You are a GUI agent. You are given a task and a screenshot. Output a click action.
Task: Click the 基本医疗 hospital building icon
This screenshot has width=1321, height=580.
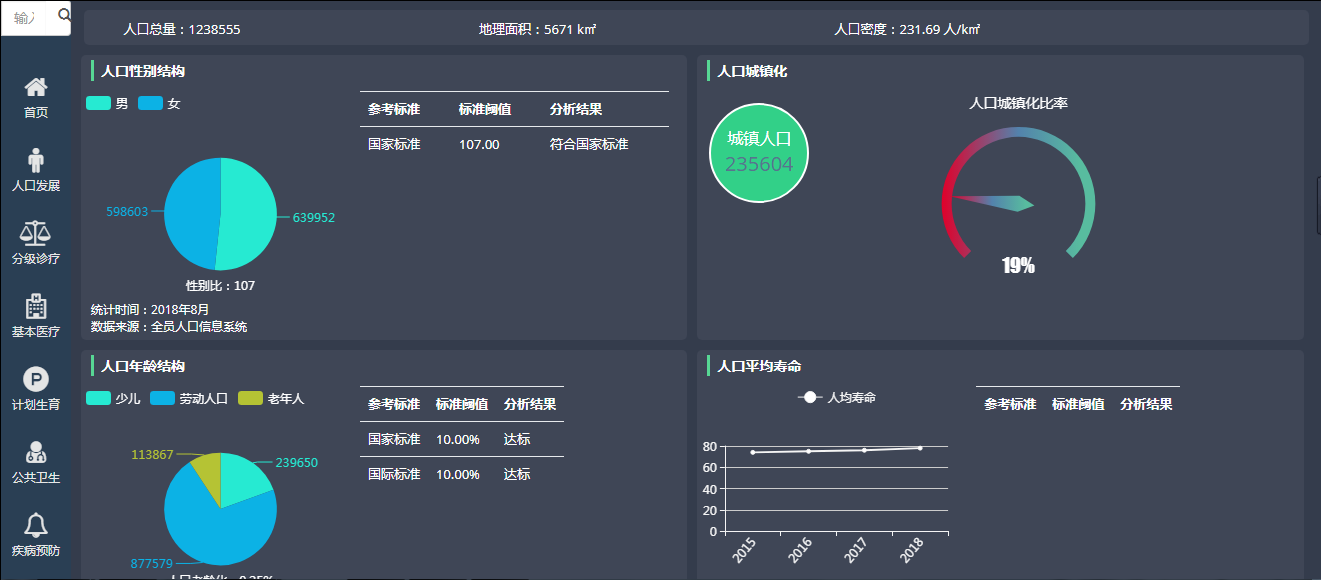pos(36,306)
